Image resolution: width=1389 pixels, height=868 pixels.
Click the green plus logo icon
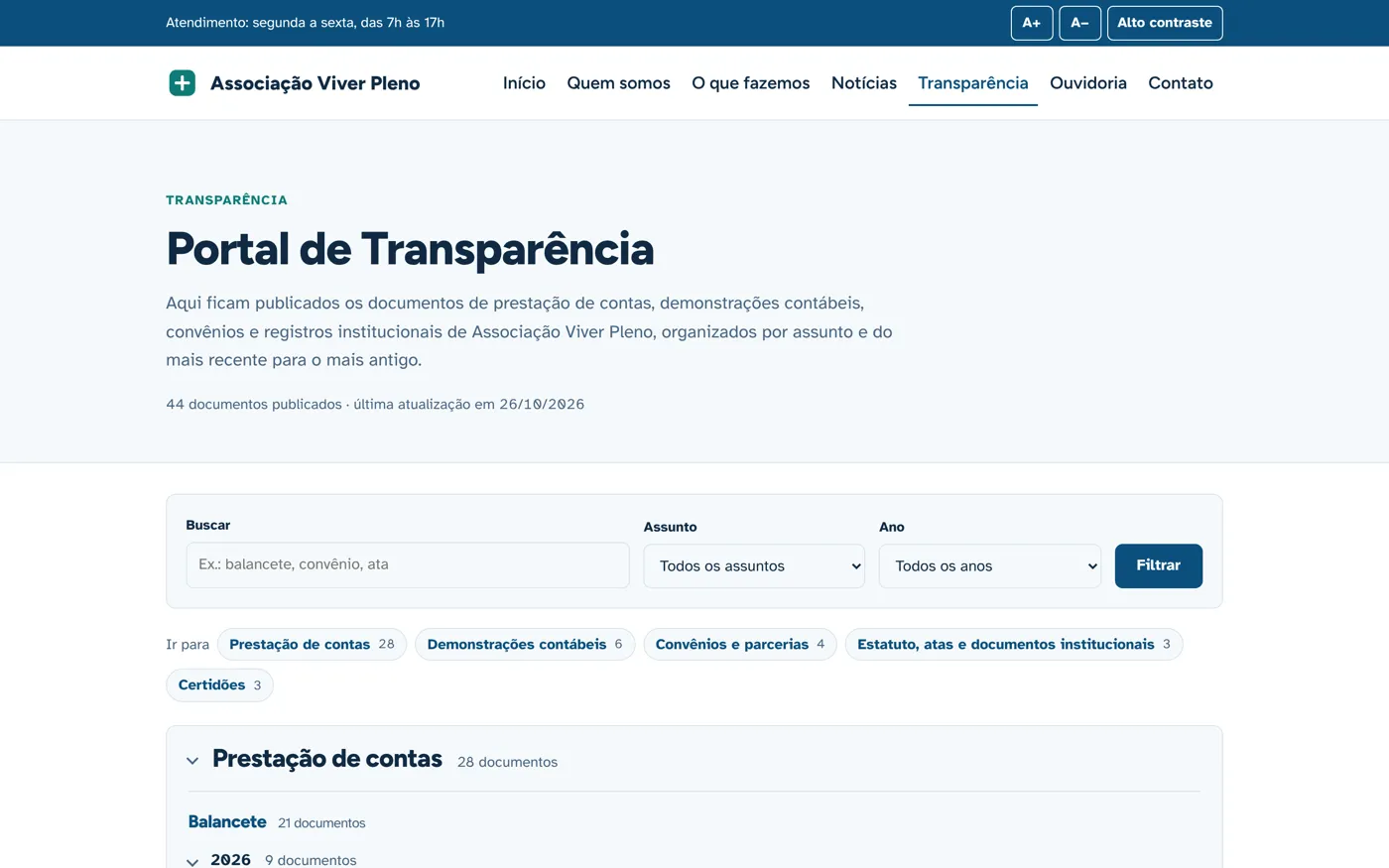point(183,83)
